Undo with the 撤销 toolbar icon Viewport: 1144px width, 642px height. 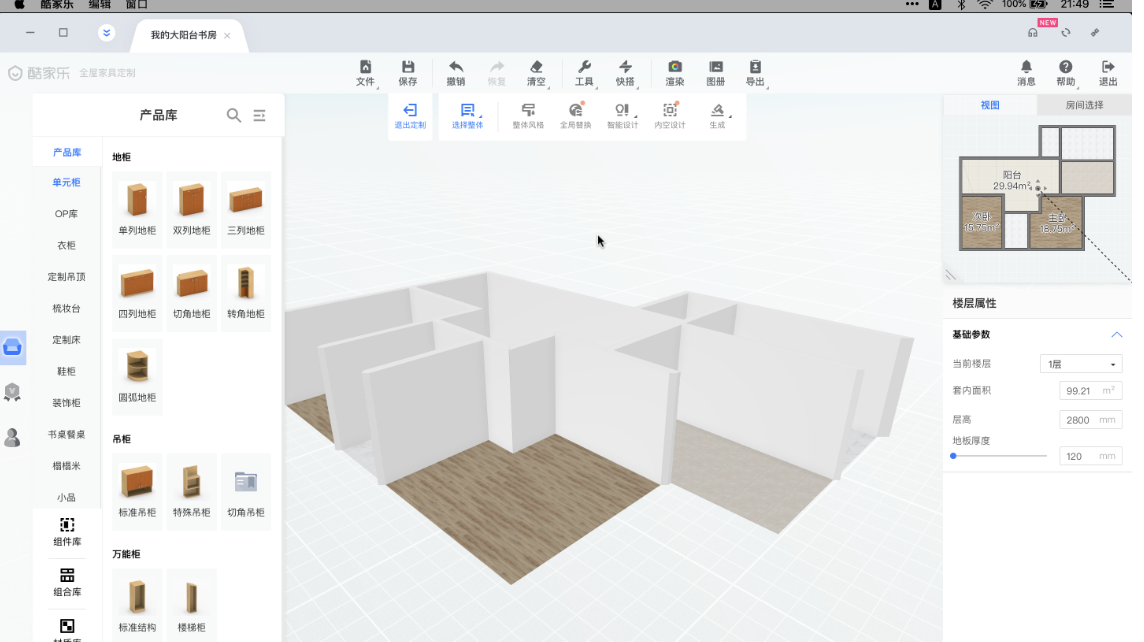456,67
